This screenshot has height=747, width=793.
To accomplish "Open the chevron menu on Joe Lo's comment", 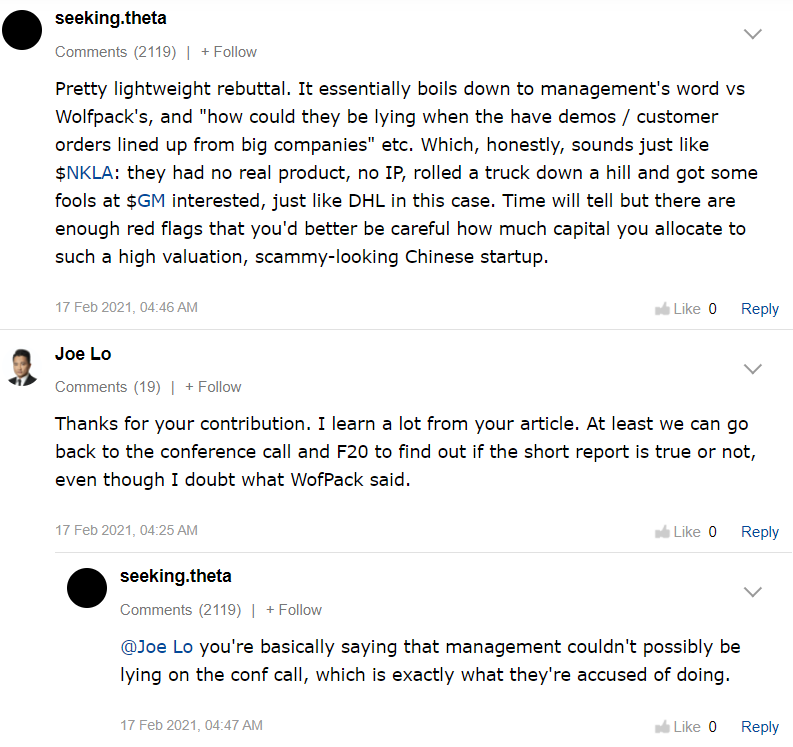I will click(753, 369).
